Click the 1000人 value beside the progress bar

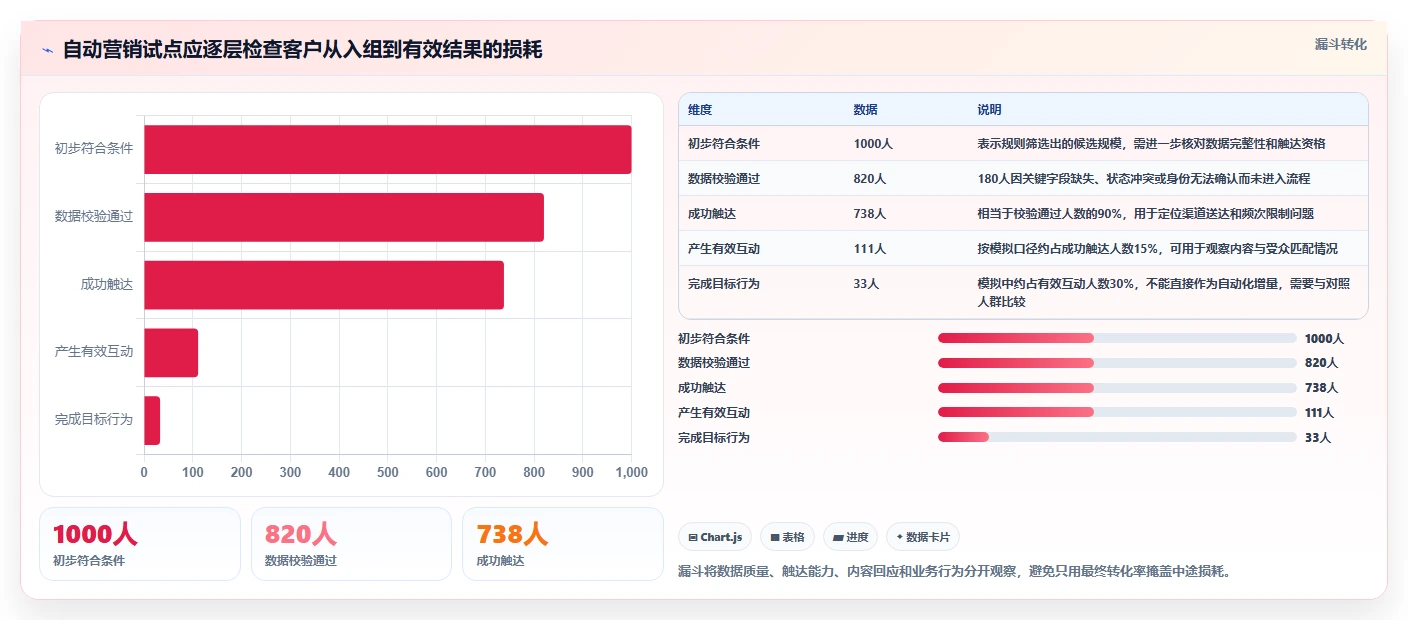pyautogui.click(x=1324, y=339)
